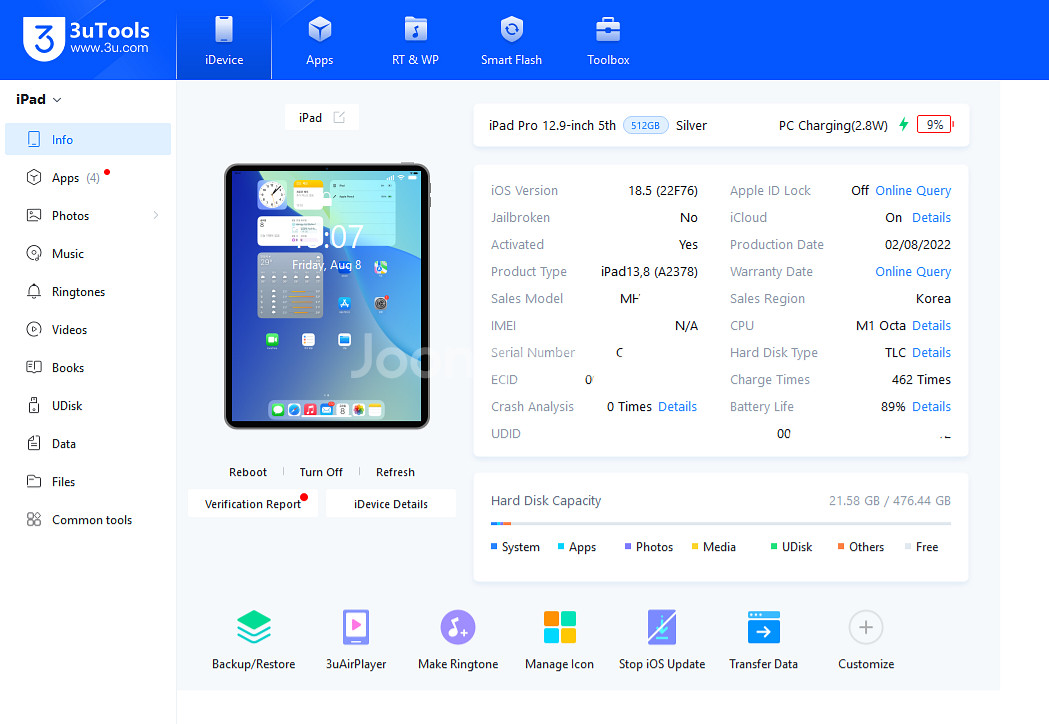Click the Customize plus icon

pyautogui.click(x=866, y=627)
